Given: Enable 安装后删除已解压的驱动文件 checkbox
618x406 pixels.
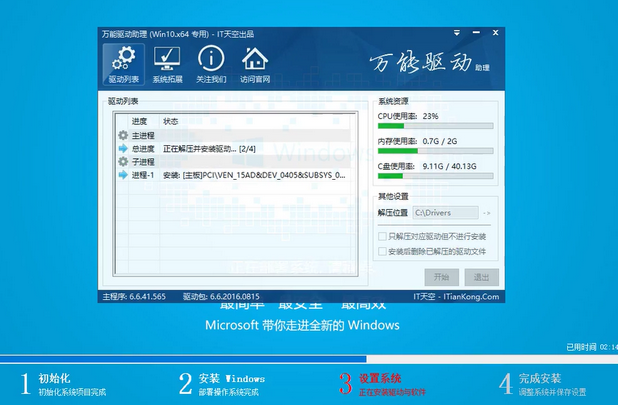Looking at the screenshot, I should [x=382, y=251].
